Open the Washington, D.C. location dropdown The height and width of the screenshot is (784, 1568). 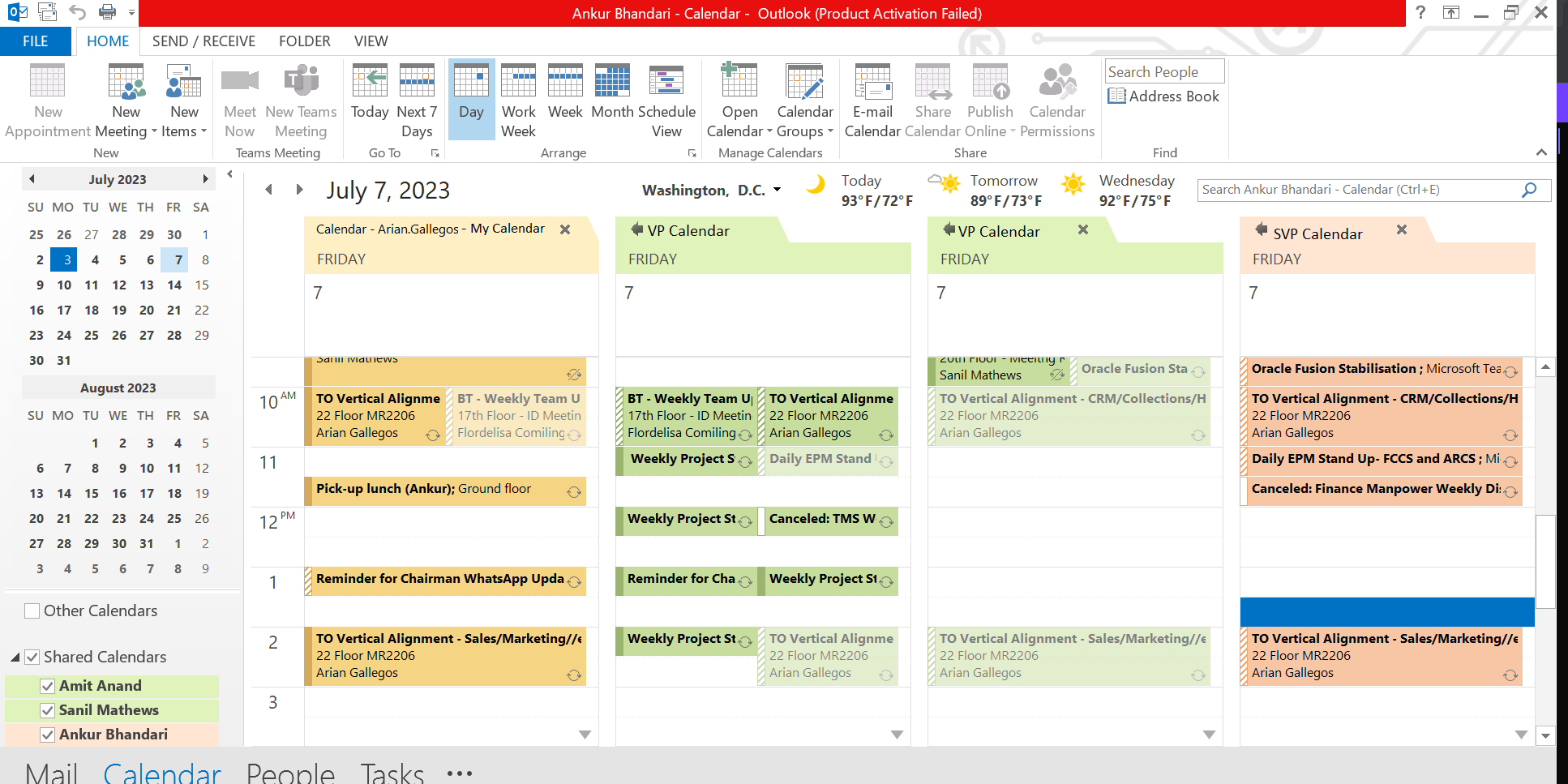coord(778,190)
